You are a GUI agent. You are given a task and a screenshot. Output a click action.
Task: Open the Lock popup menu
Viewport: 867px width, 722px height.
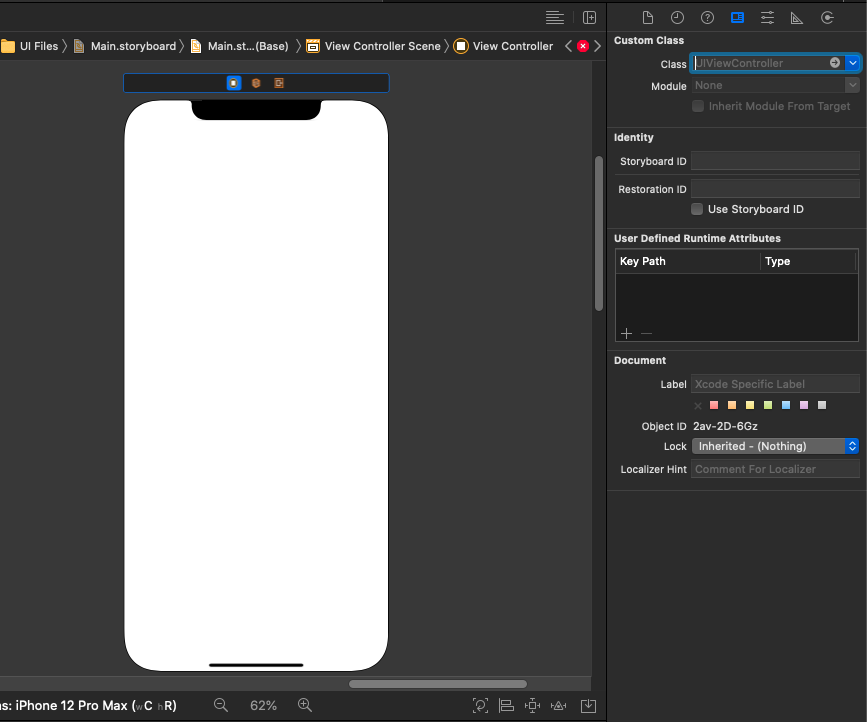[x=775, y=446]
